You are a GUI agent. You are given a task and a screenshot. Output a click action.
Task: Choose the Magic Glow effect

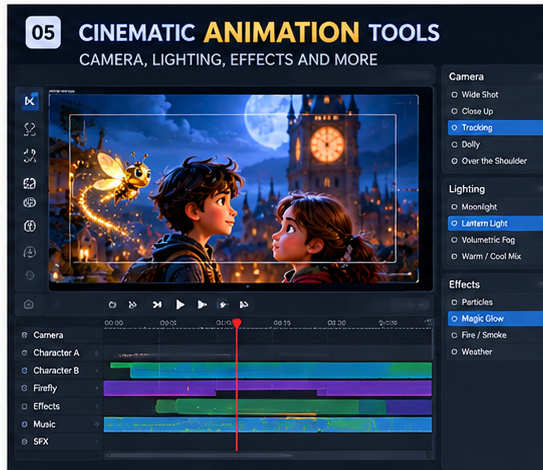[495, 319]
